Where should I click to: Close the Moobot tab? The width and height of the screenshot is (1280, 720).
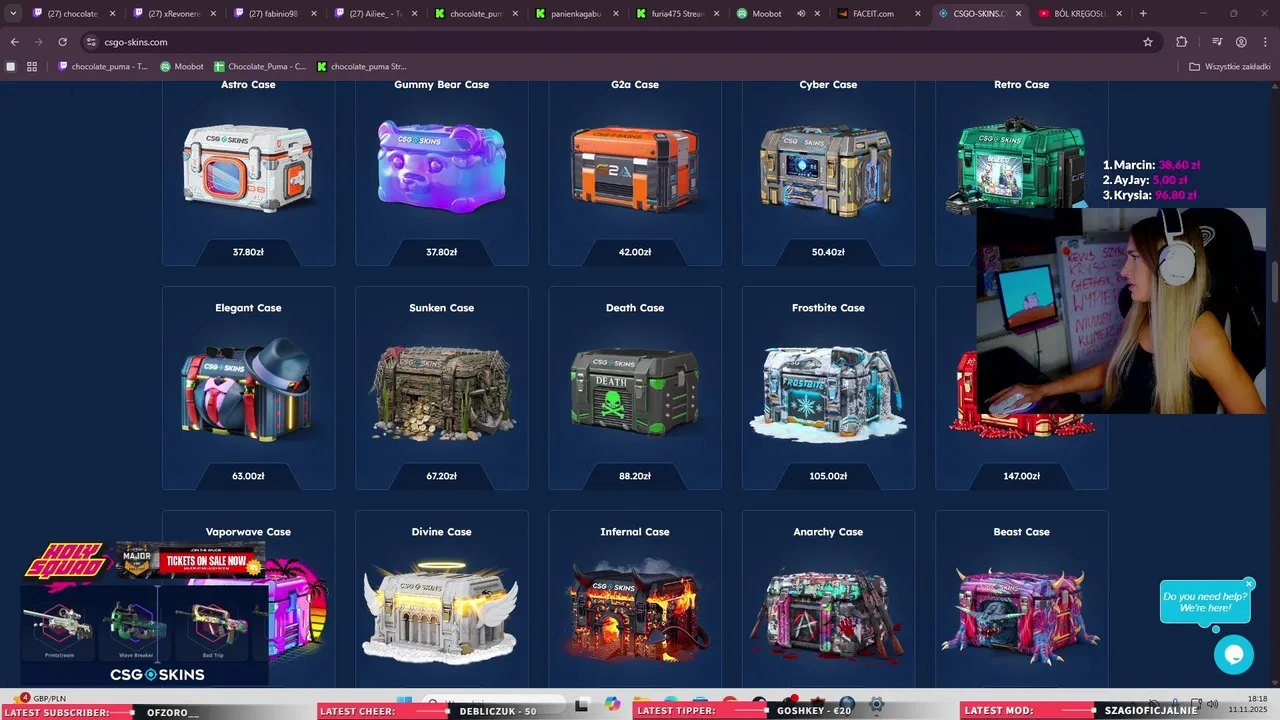point(817,14)
